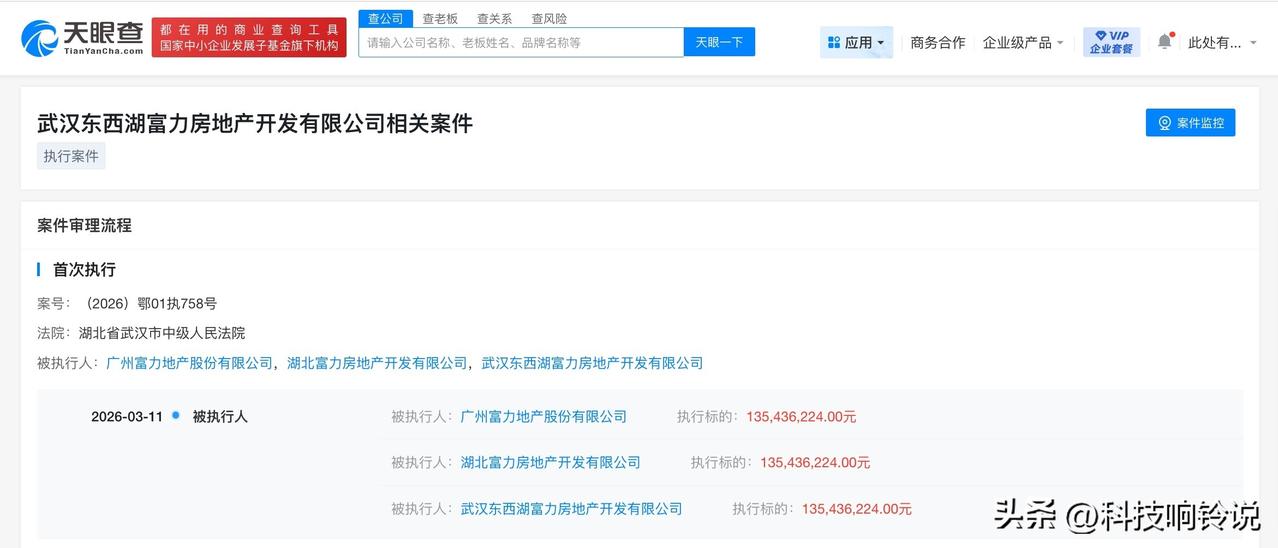This screenshot has width=1278, height=548.
Task: Click the 执行案件 tag
Action: click(71, 156)
